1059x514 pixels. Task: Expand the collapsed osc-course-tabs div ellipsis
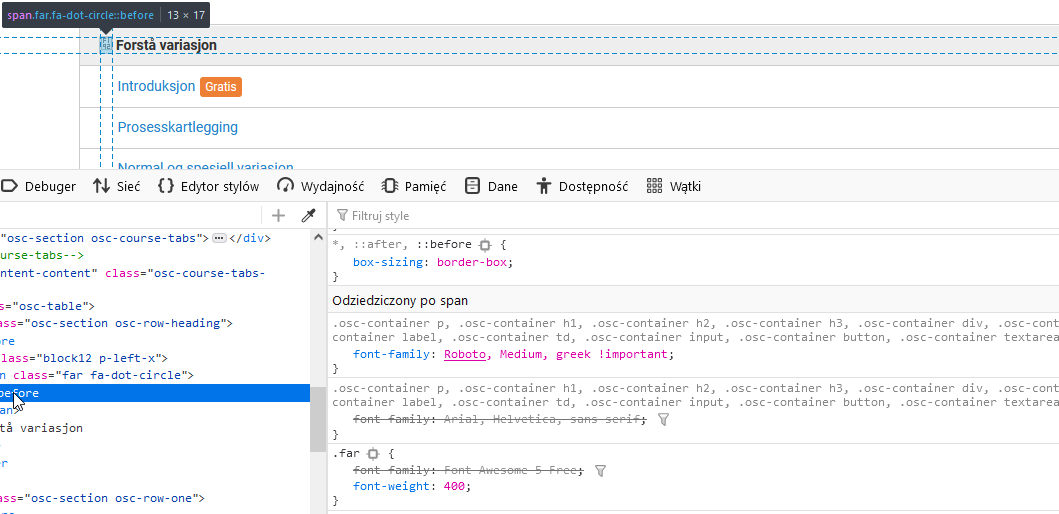220,238
